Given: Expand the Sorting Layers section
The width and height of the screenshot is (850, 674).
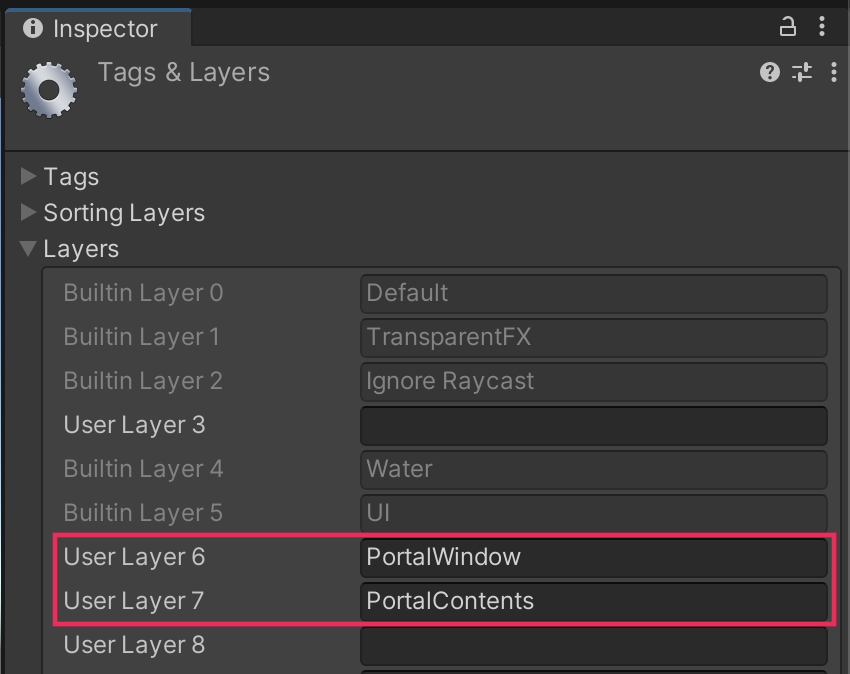Looking at the screenshot, I should [x=29, y=213].
